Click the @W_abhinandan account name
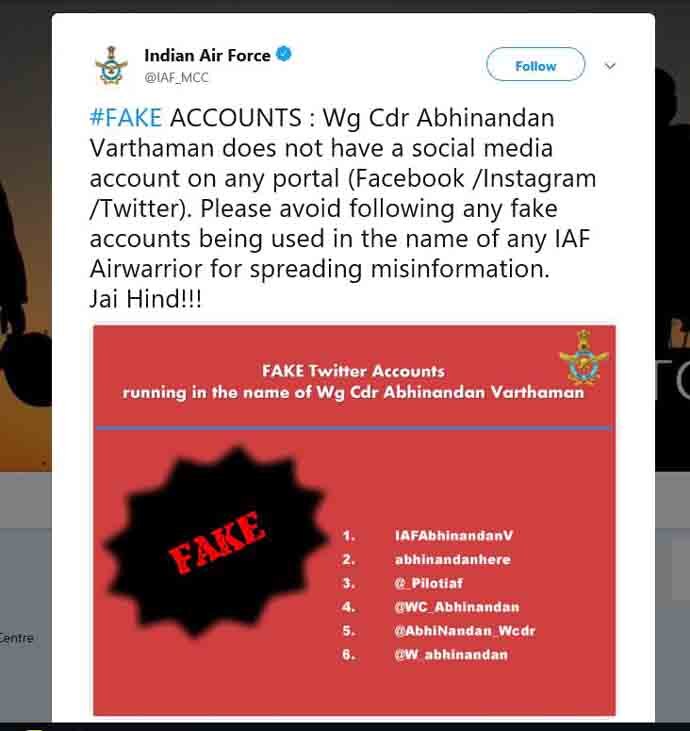Screen dimensions: 690x731 (x=451, y=655)
